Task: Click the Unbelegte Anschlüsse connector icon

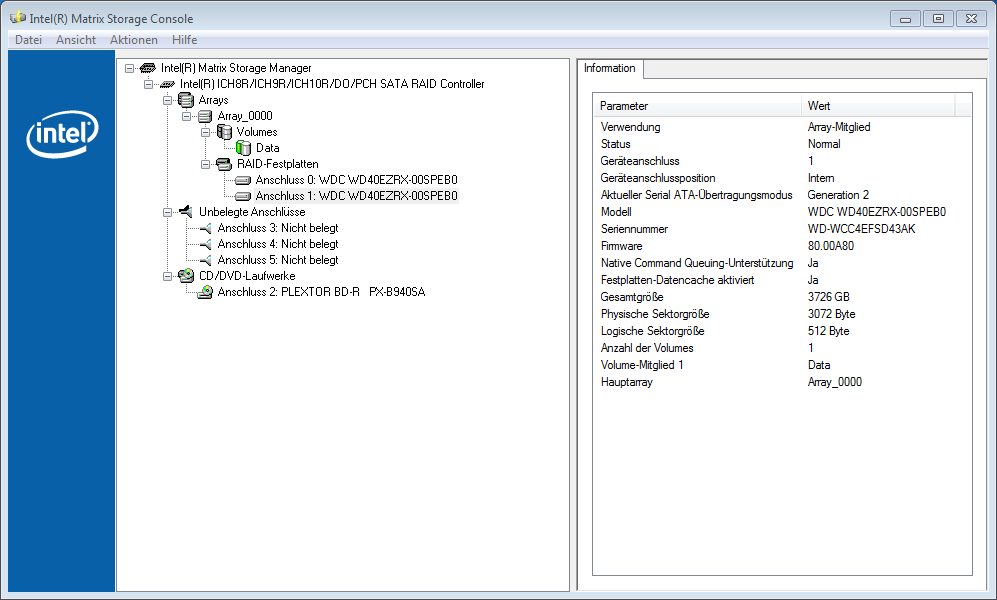Action: coord(186,212)
